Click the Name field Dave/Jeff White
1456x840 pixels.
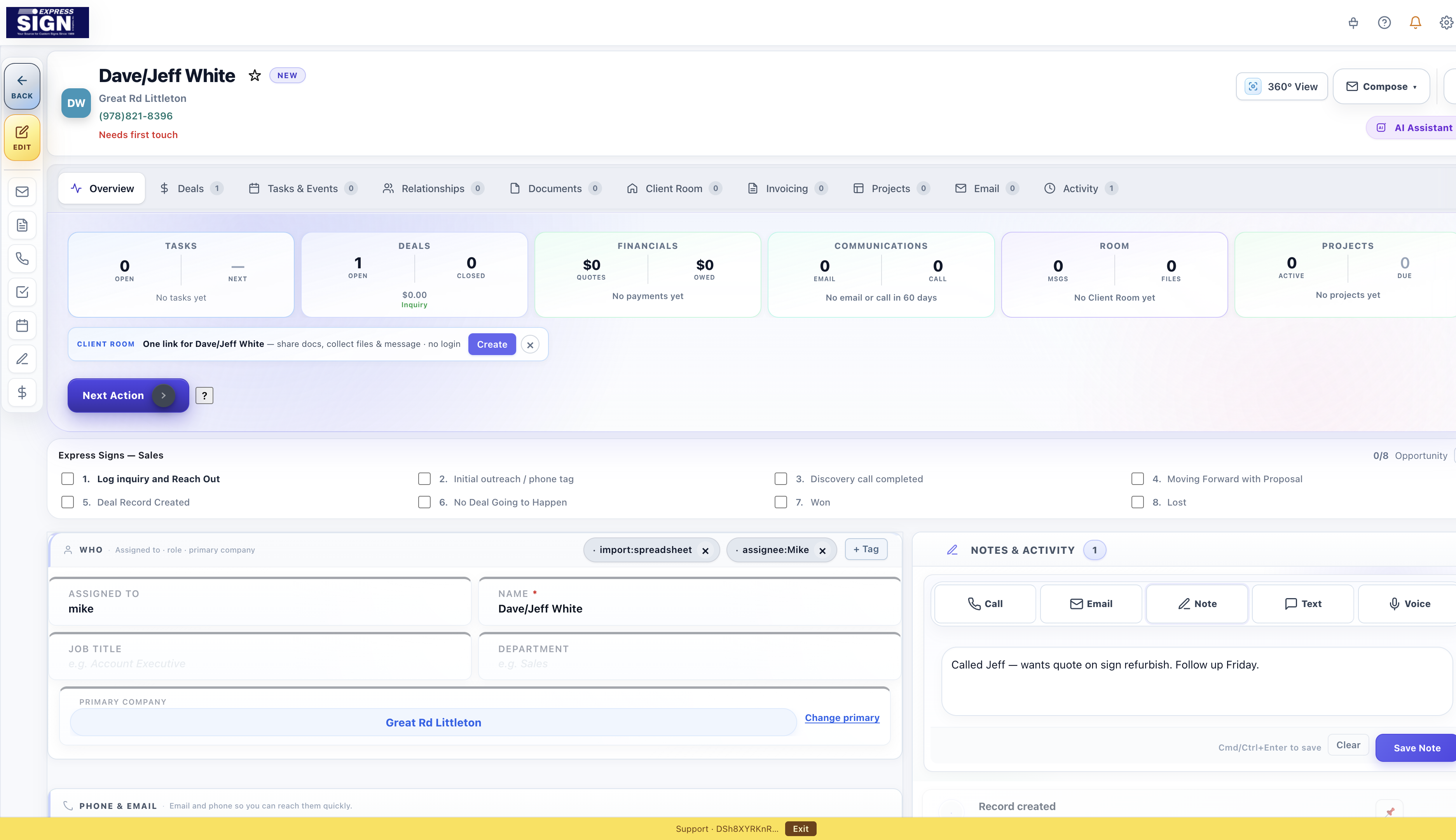point(690,601)
